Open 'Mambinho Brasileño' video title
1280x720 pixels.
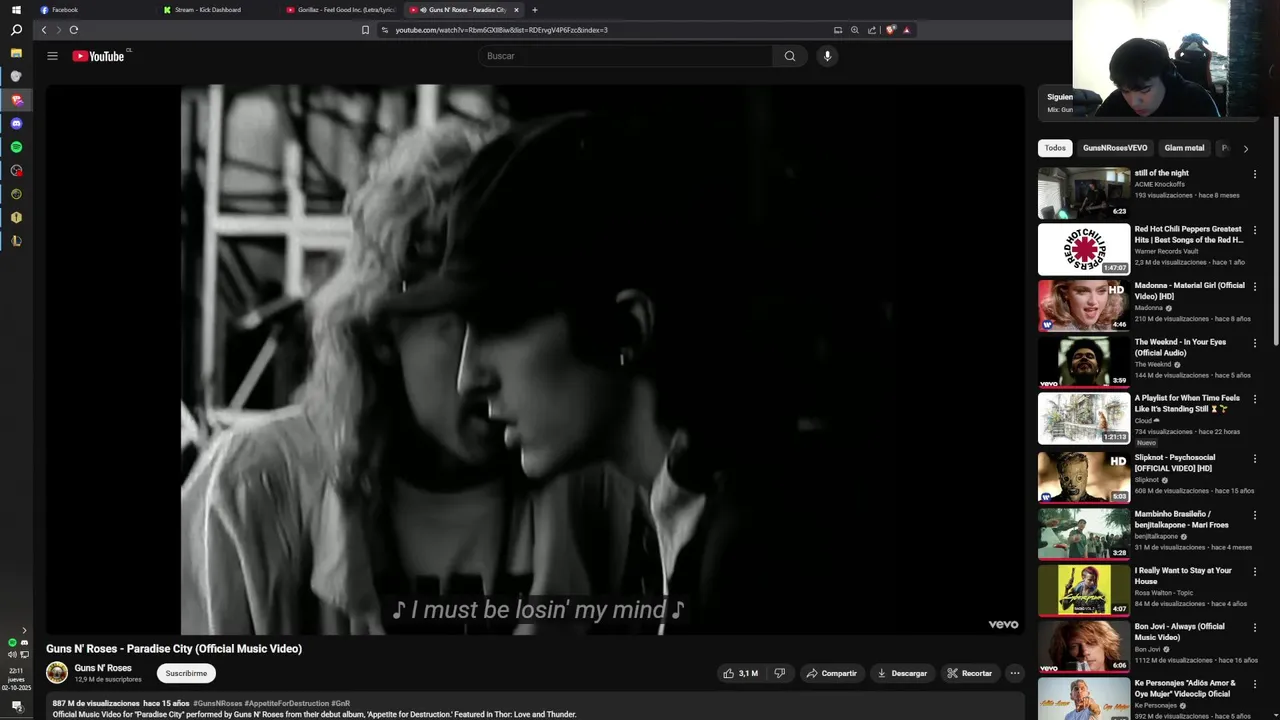(x=1181, y=519)
